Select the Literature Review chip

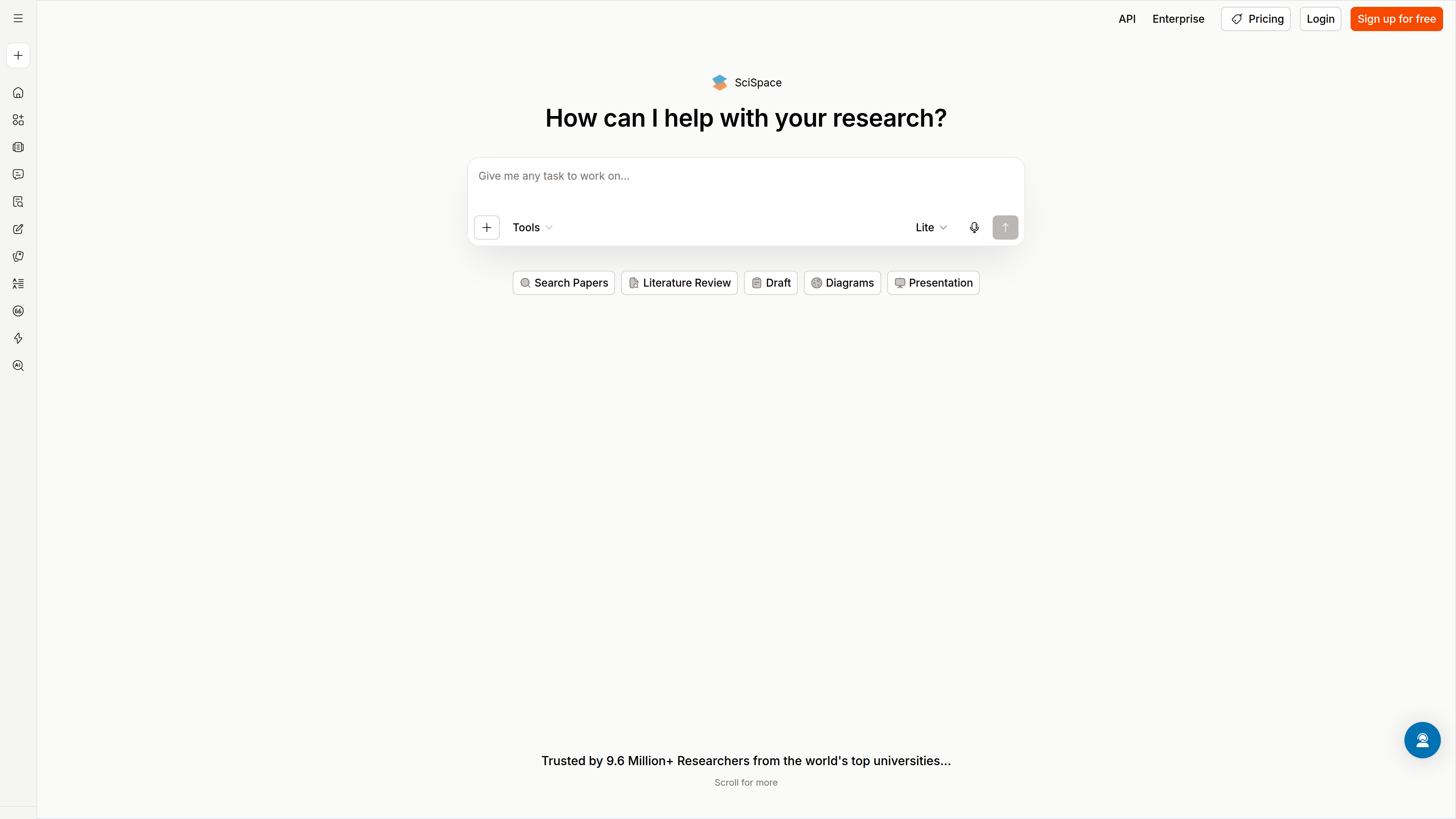pyautogui.click(x=679, y=282)
